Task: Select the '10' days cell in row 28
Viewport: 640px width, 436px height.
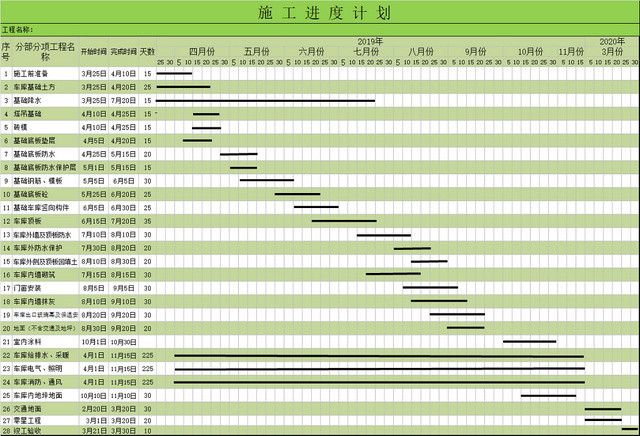Action: point(147,431)
